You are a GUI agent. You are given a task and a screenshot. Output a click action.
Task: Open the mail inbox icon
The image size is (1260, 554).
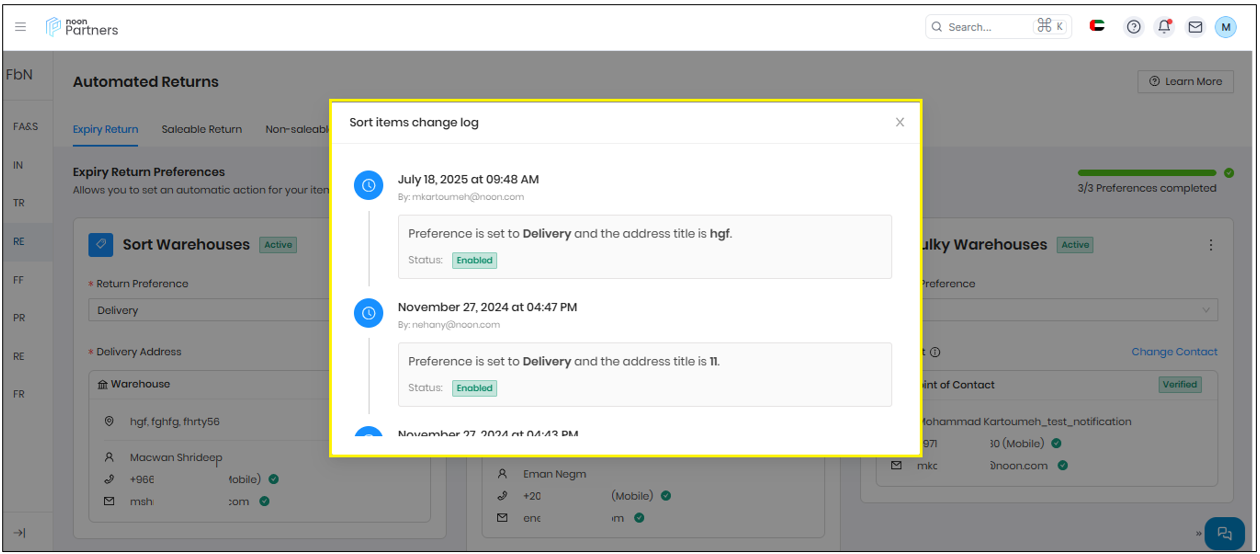pos(1195,27)
